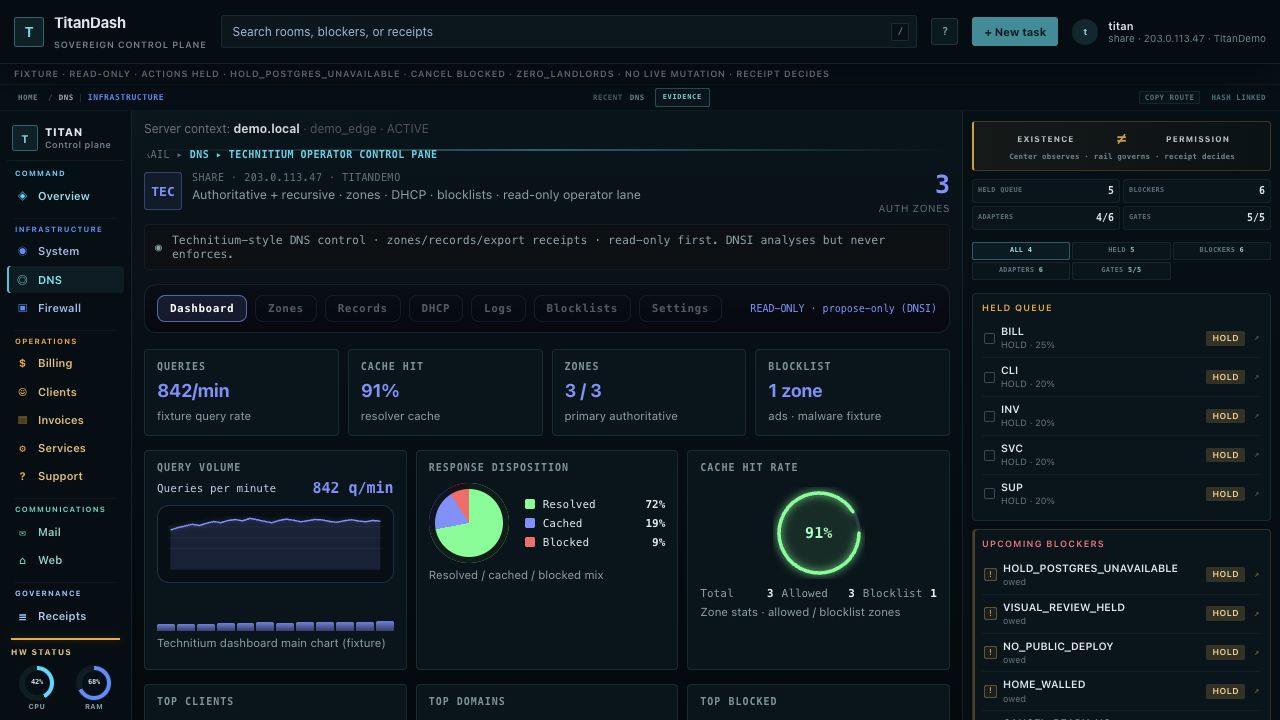Click the TEC Technitium badge icon
Viewport: 1280px width, 720px height.
[163, 191]
